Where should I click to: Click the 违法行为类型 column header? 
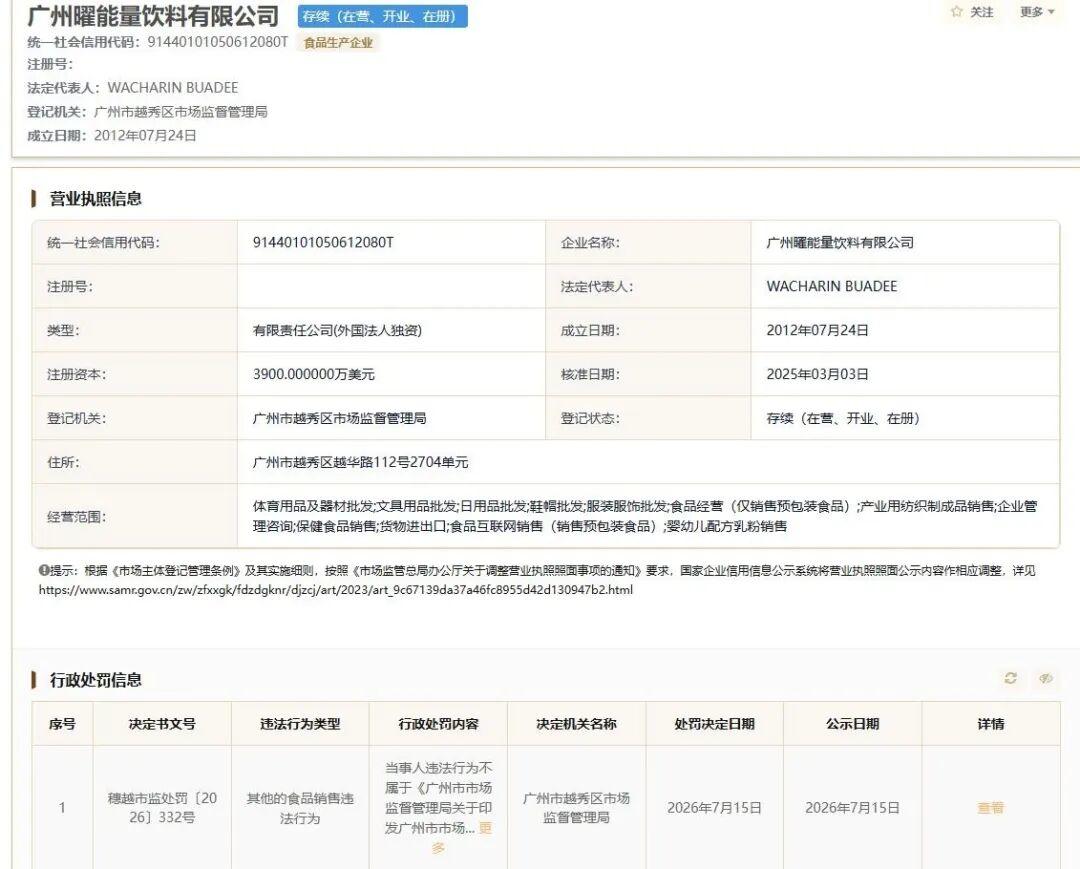[300, 724]
